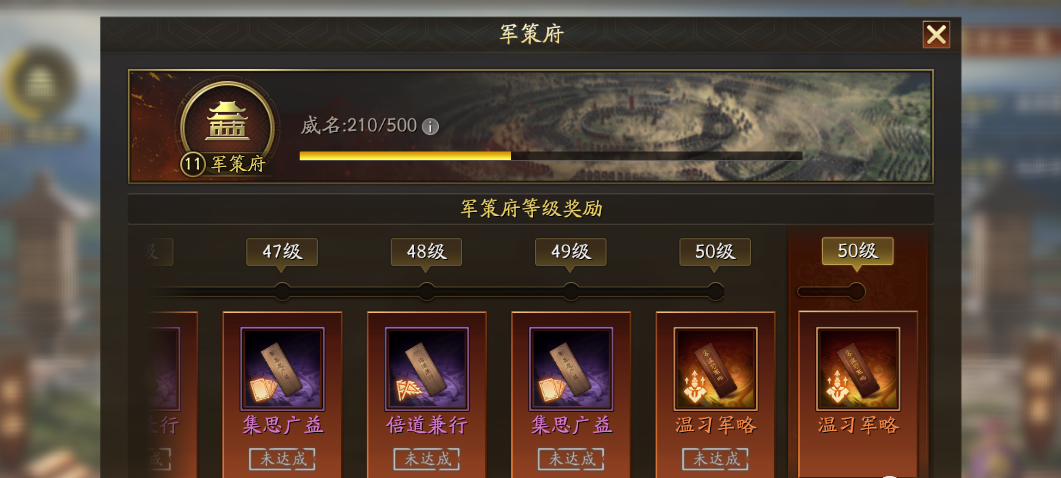Click the highlighted 50级 tag on the right
Viewport: 1061px width, 478px height.
(857, 251)
